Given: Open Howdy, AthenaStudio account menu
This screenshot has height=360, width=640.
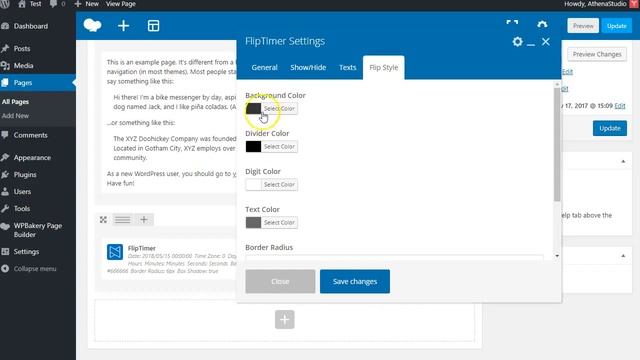Looking at the screenshot, I should [x=600, y=4].
